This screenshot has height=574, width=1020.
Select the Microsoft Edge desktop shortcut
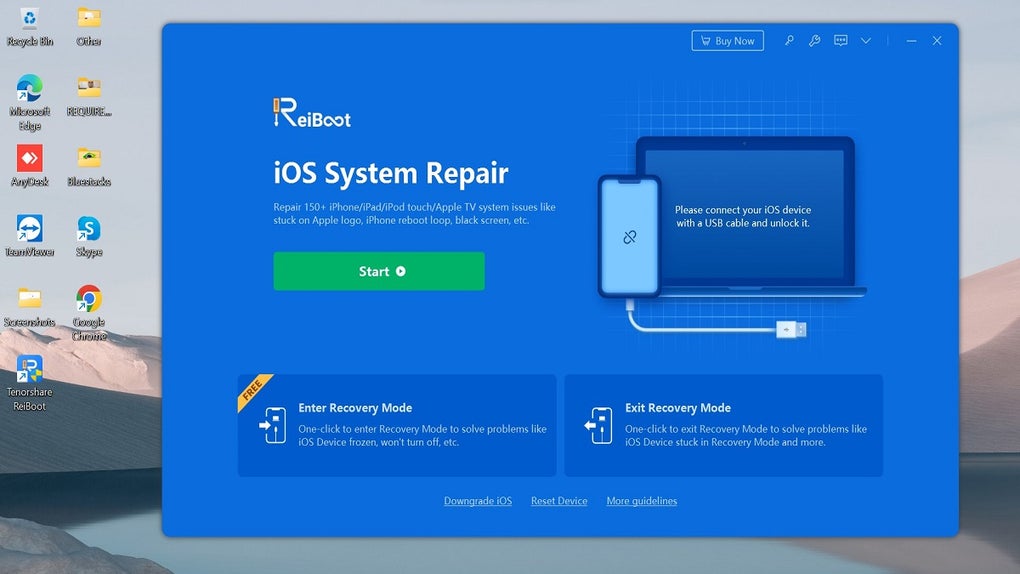pyautogui.click(x=29, y=103)
